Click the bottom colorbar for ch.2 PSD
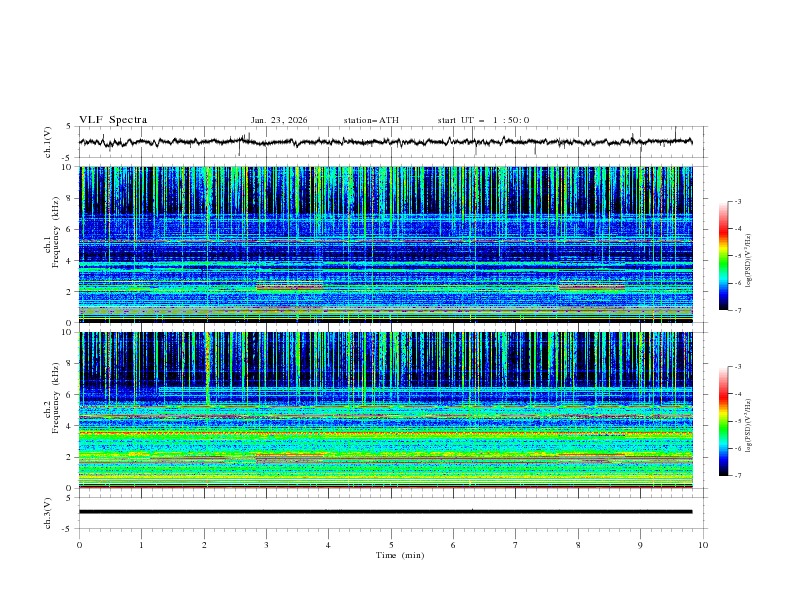This screenshot has width=792, height=612. pyautogui.click(x=724, y=421)
